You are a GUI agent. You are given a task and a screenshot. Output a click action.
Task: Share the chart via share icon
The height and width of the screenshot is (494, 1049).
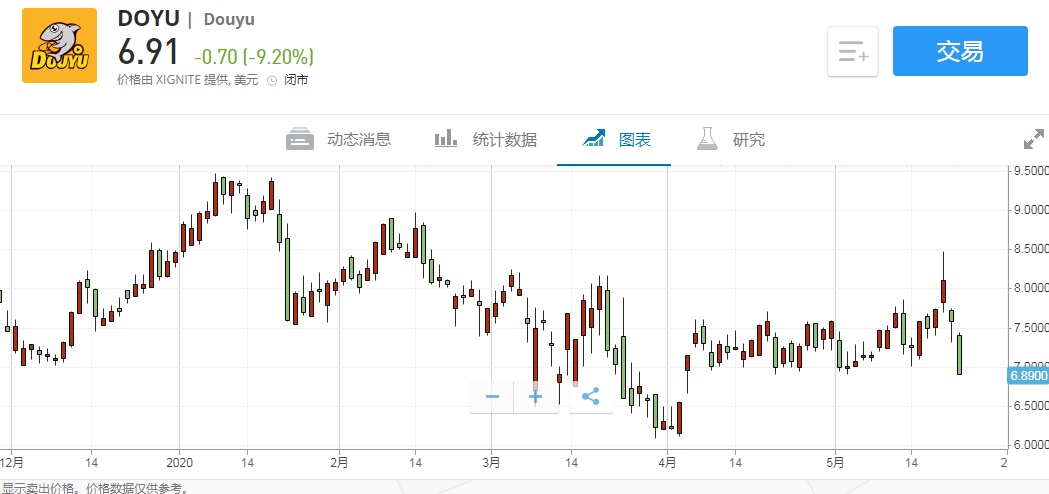click(x=590, y=397)
